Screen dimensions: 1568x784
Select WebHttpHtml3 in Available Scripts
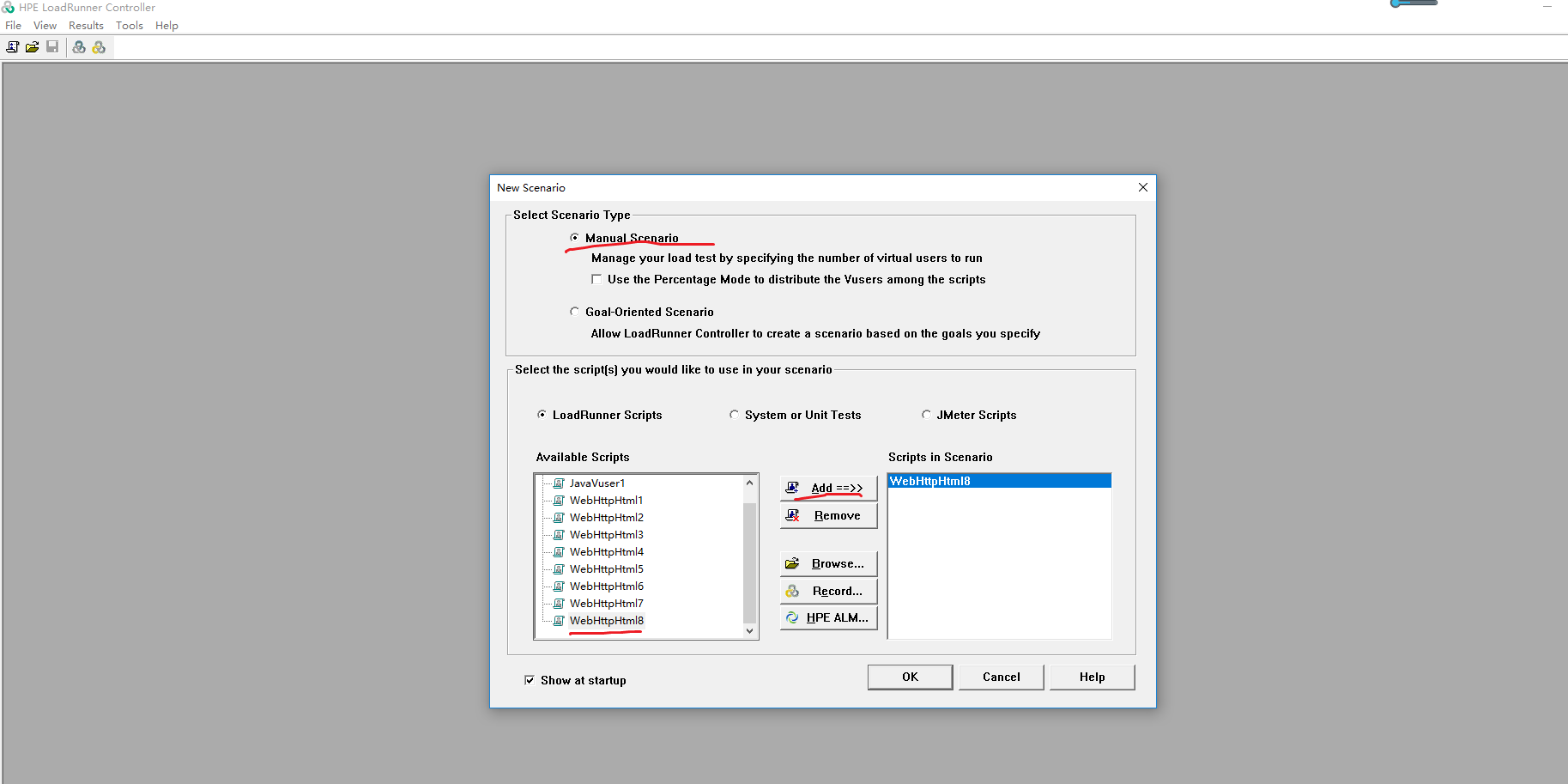(x=606, y=535)
